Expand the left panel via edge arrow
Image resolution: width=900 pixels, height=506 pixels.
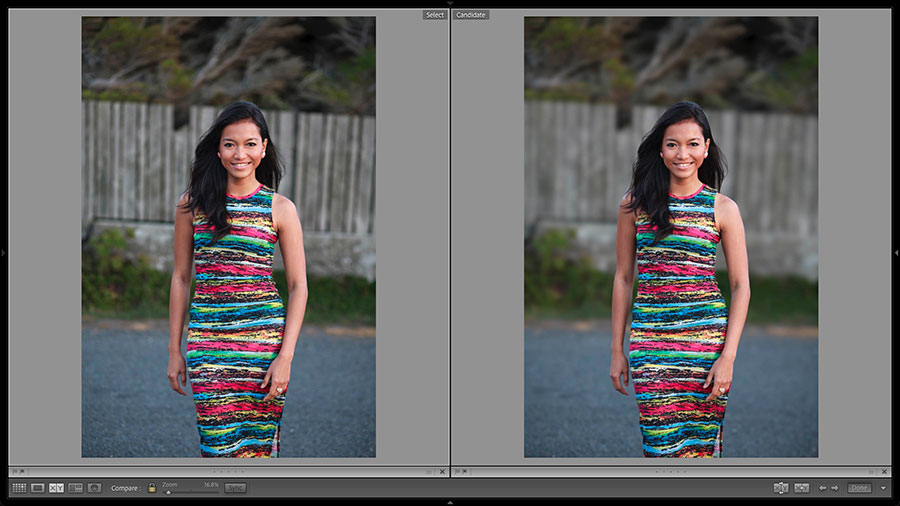3,253
